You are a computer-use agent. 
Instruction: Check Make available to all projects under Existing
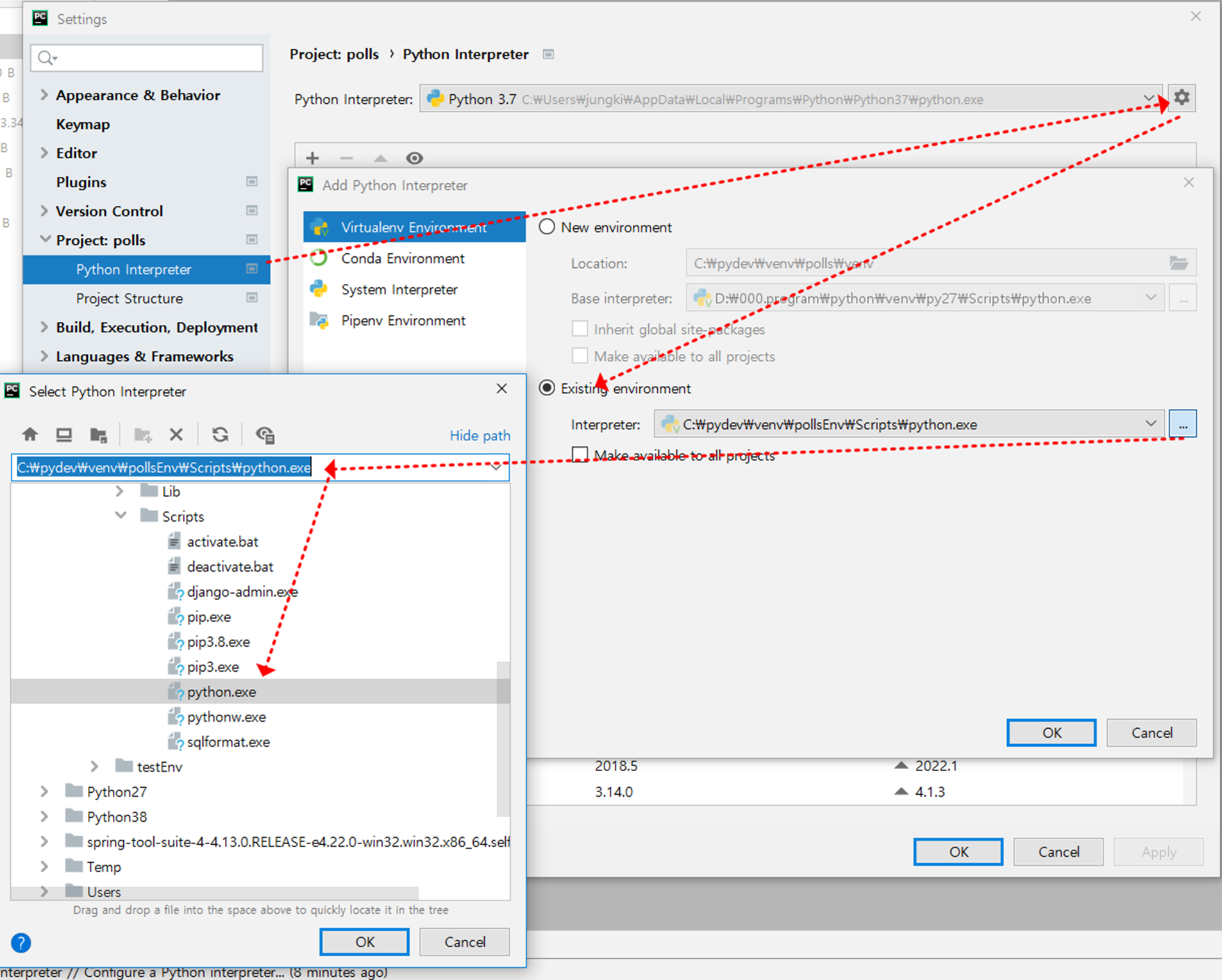[580, 455]
